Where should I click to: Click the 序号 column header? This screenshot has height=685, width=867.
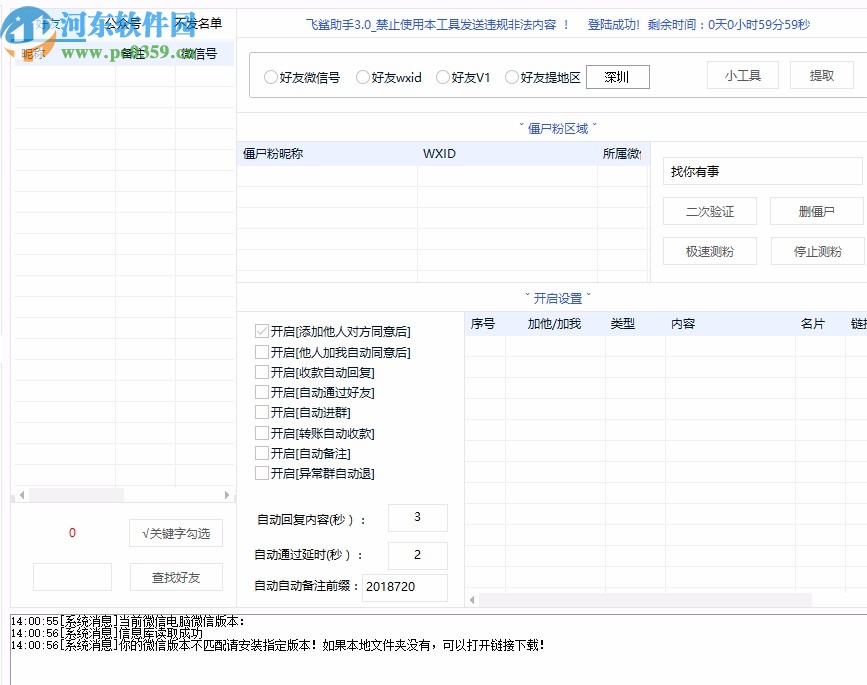click(x=485, y=323)
